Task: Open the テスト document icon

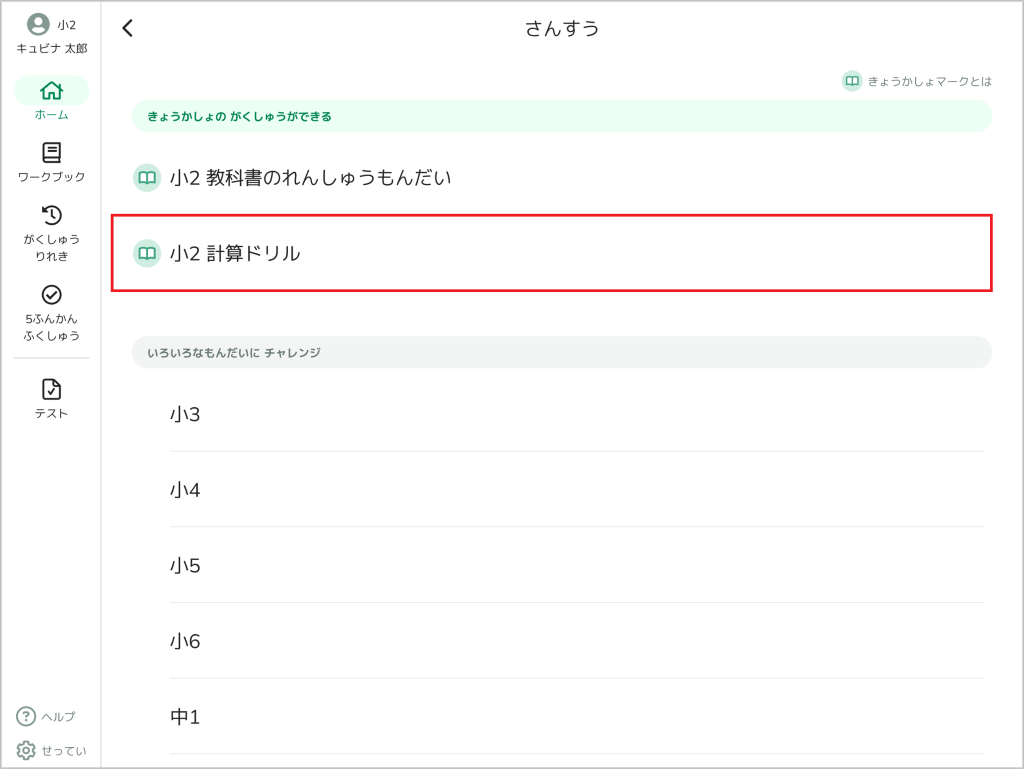Action: (52, 389)
